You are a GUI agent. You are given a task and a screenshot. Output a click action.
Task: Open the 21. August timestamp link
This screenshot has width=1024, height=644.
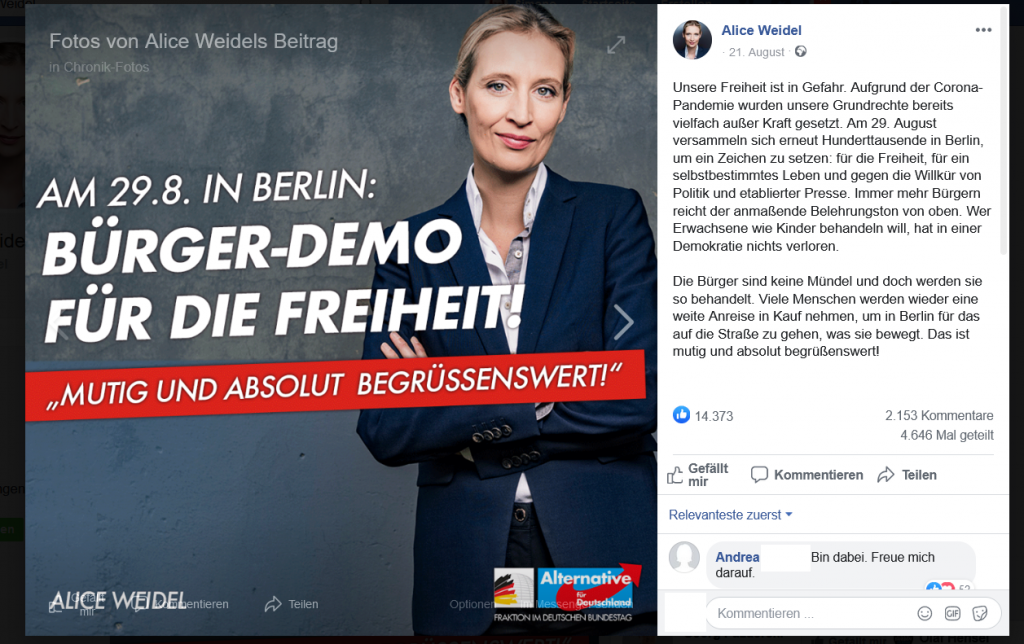[756, 52]
